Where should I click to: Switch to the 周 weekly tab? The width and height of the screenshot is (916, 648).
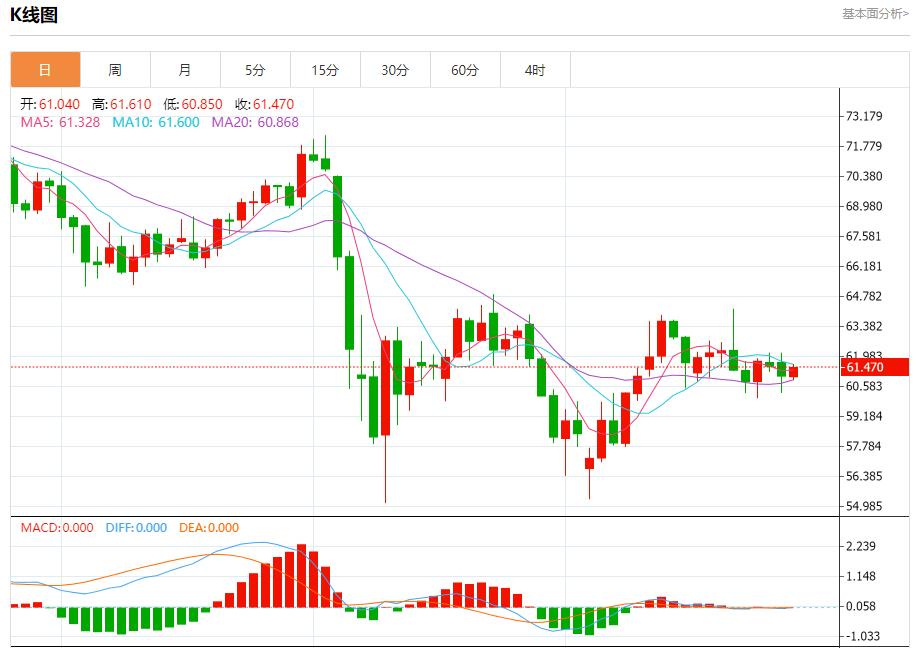[115, 70]
